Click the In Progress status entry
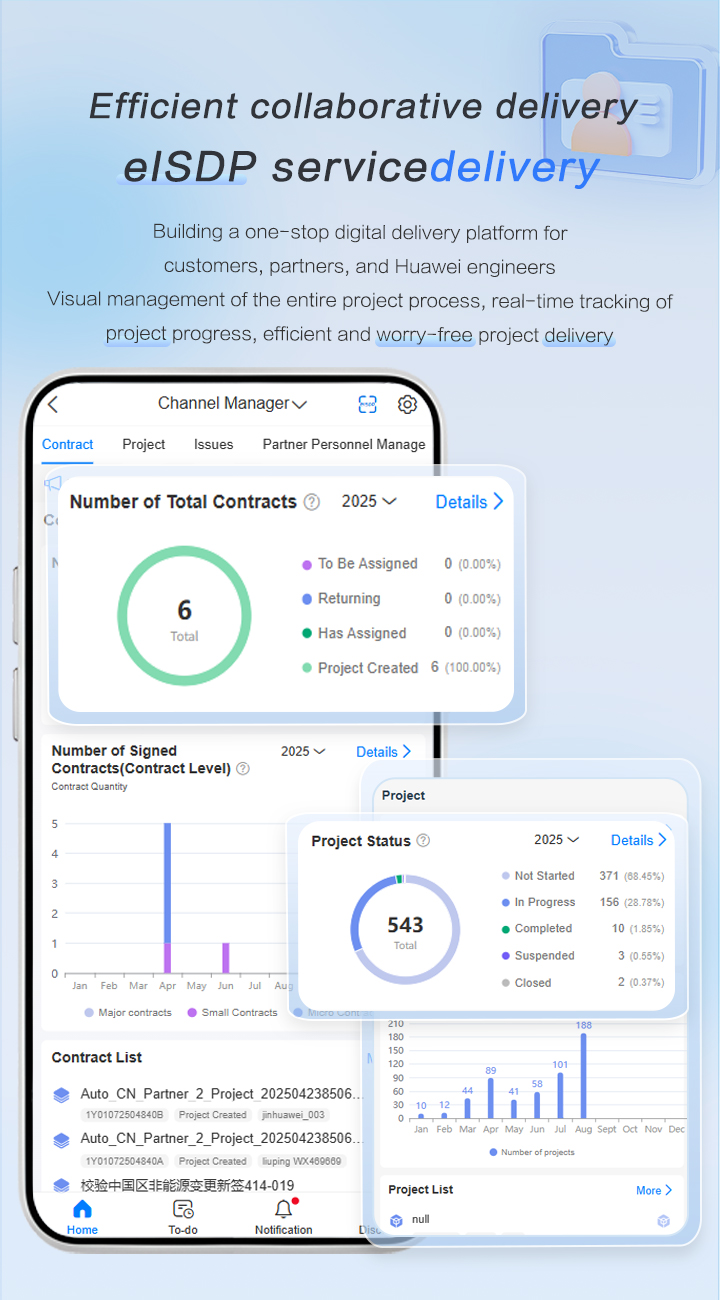Image resolution: width=720 pixels, height=1300 pixels. coord(583,902)
